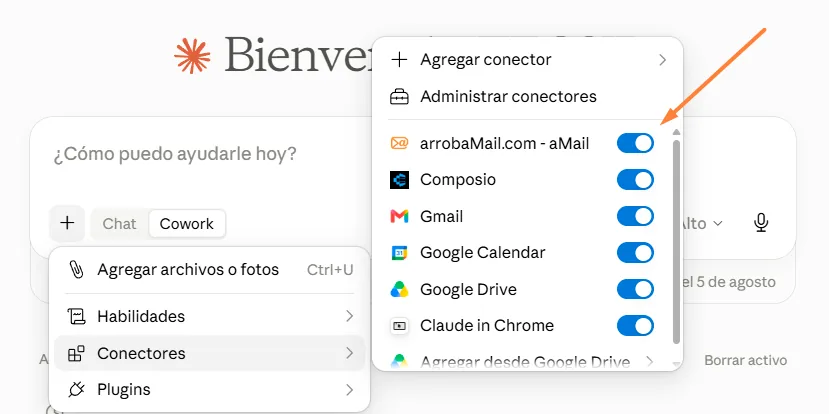Open the Habilidades menu entry

(x=209, y=316)
